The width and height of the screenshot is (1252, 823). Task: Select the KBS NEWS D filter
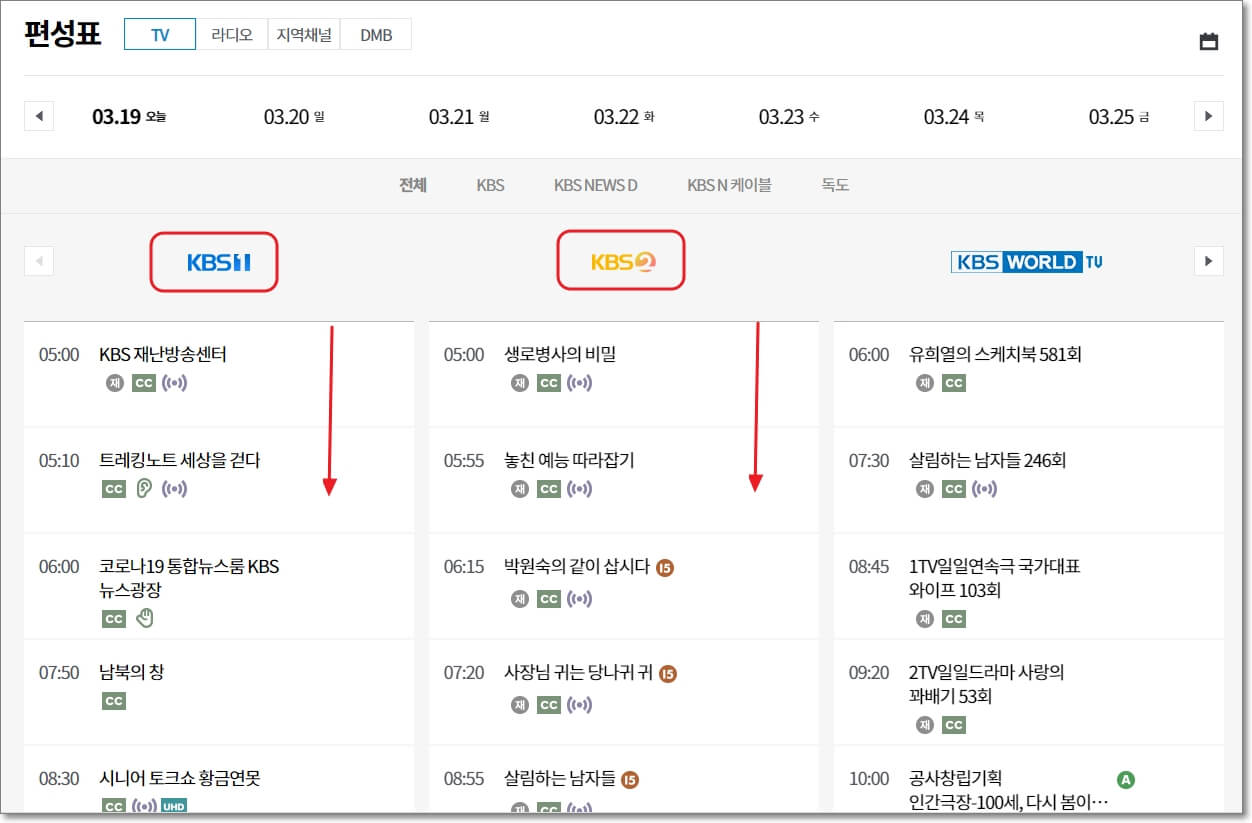click(596, 185)
